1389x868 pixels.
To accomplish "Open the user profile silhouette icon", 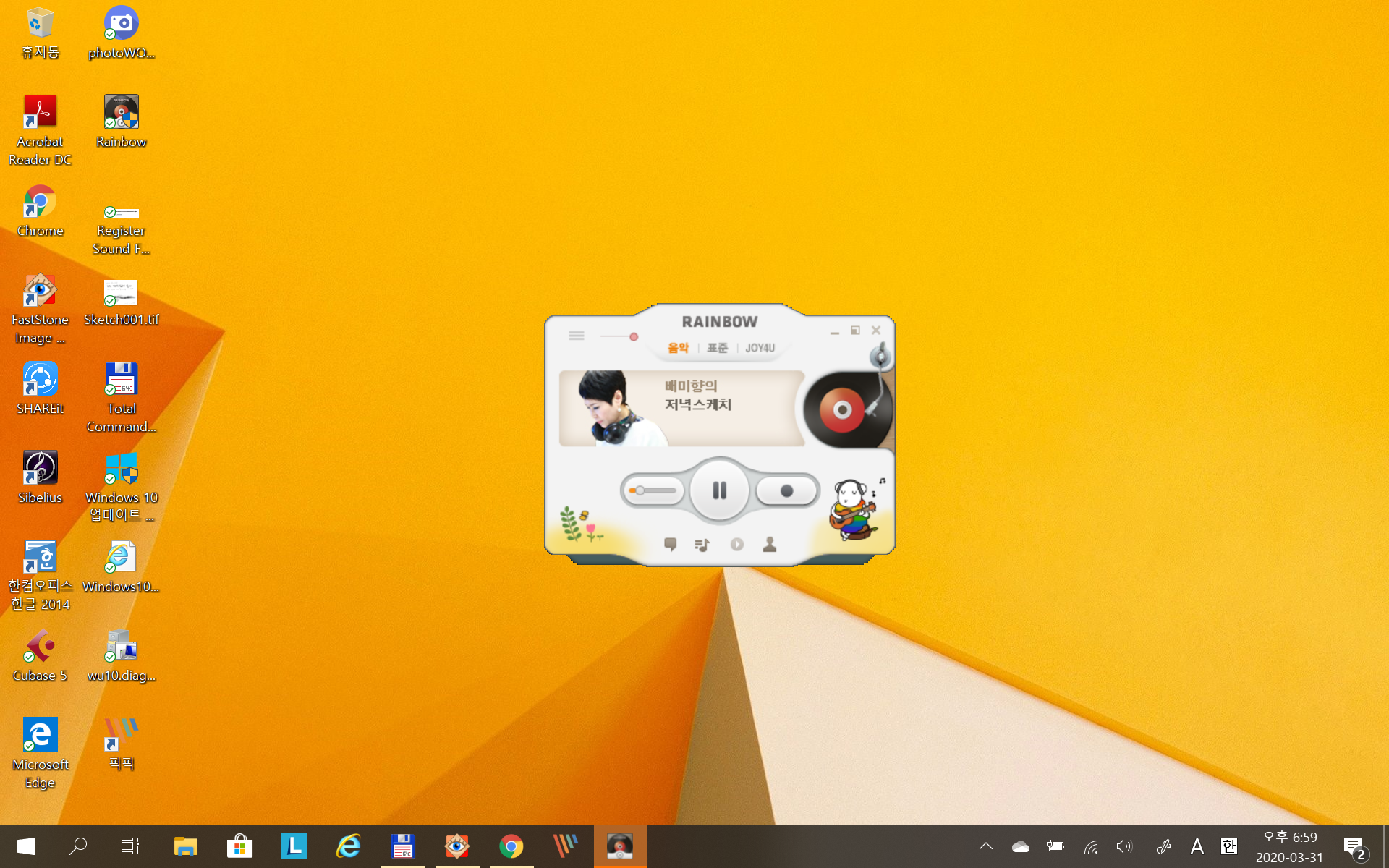I will click(770, 544).
